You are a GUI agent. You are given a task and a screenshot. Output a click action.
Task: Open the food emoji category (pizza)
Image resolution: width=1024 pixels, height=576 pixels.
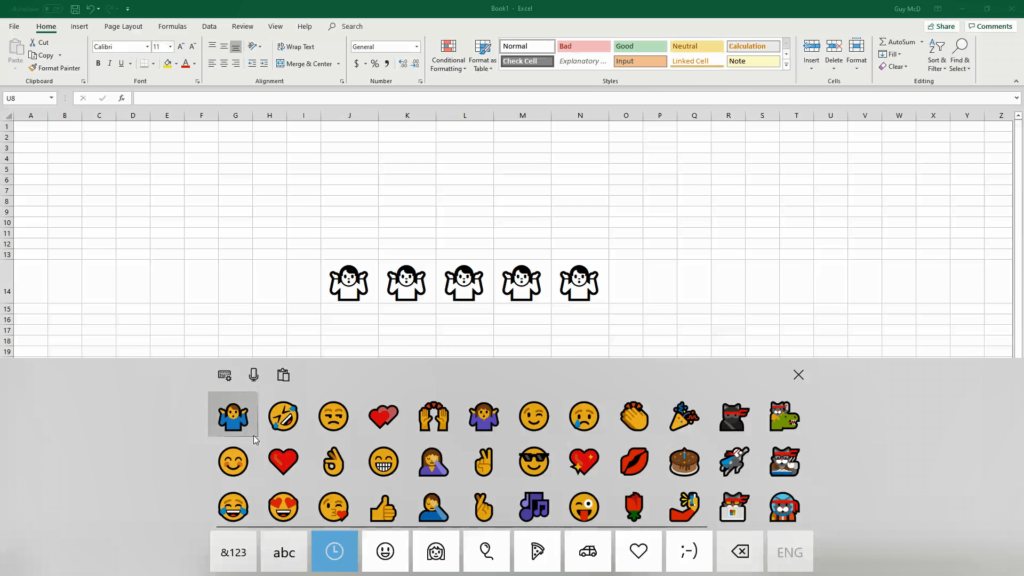537,552
